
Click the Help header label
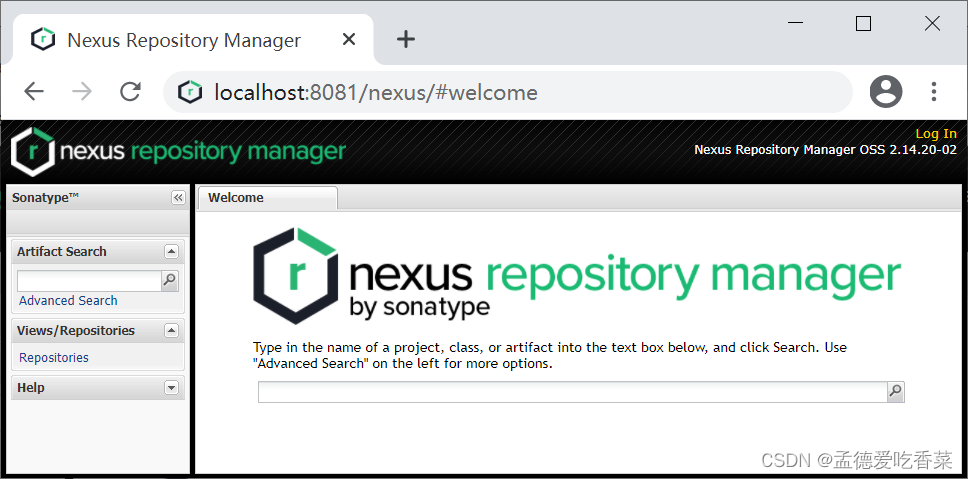click(31, 388)
